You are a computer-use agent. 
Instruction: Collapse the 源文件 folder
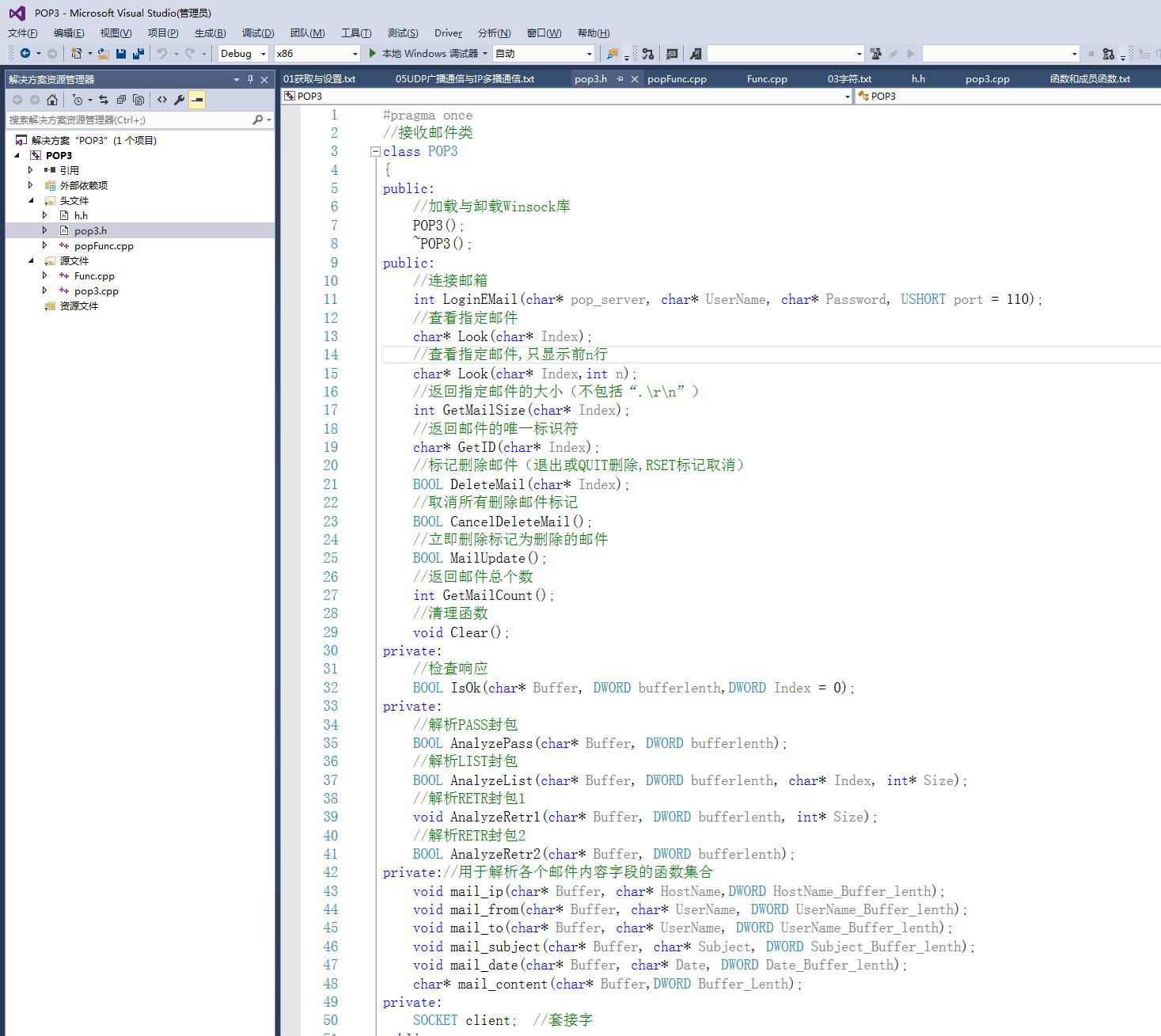pos(31,260)
